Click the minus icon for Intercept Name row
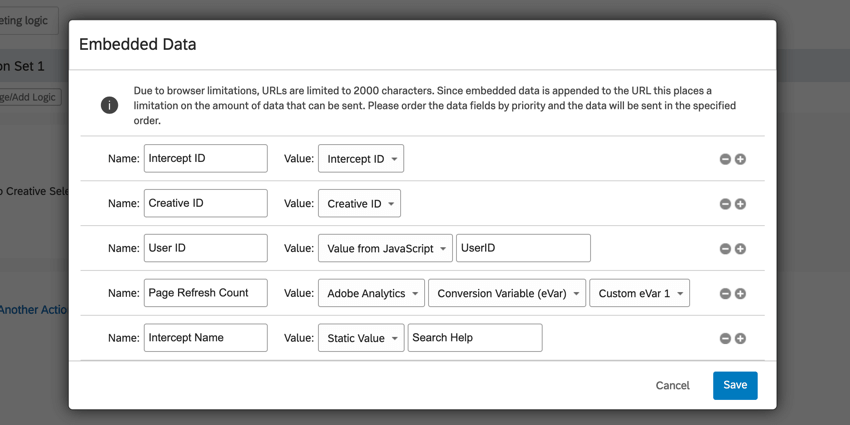Image resolution: width=850 pixels, height=425 pixels. (x=725, y=338)
